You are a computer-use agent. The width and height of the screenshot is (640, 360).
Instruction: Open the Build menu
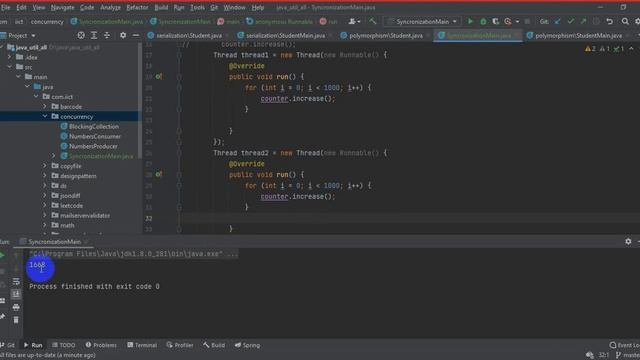click(161, 7)
